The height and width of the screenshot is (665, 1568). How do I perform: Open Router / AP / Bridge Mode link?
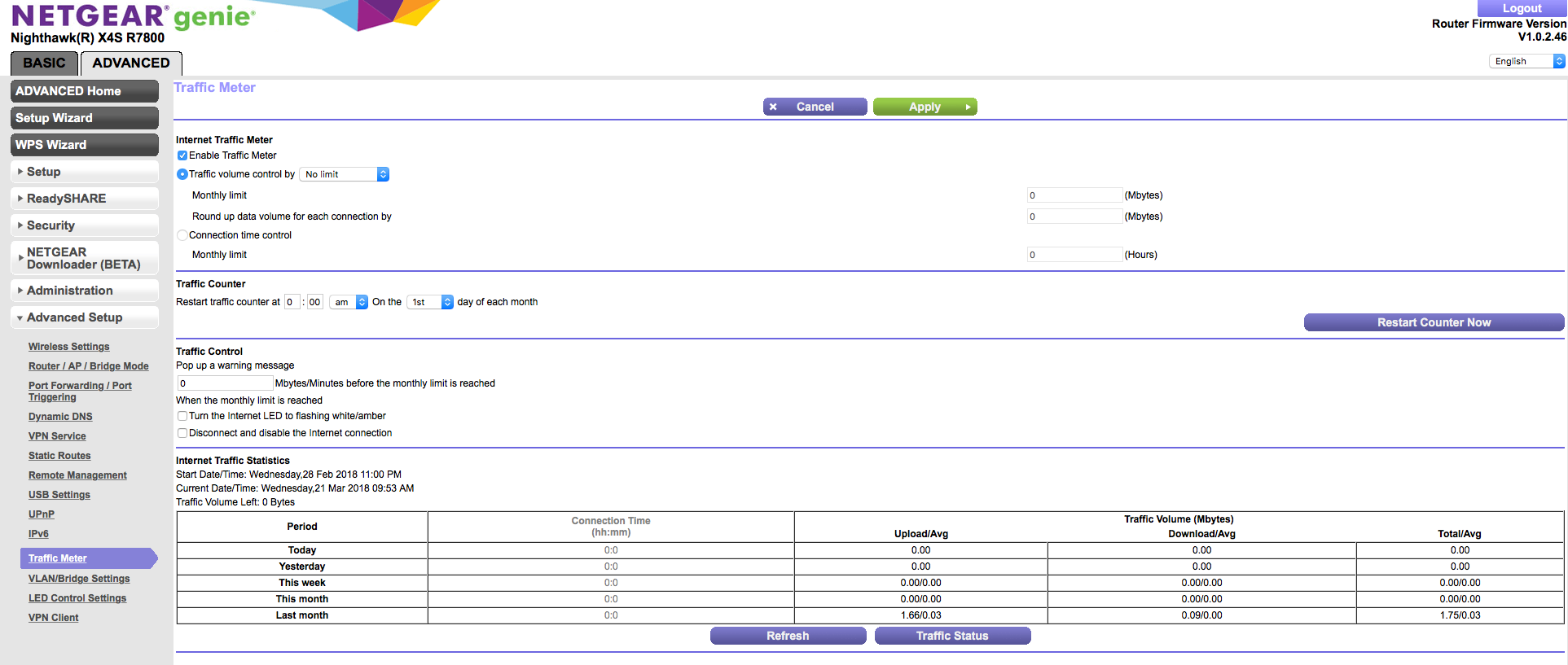[88, 366]
